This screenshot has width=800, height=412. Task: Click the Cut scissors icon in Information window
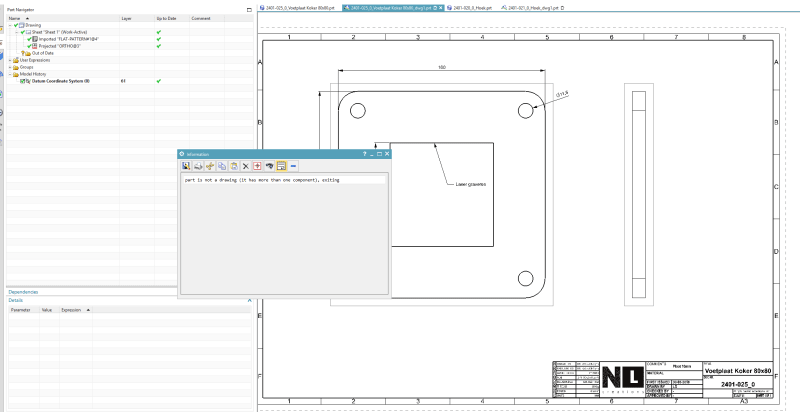210,166
